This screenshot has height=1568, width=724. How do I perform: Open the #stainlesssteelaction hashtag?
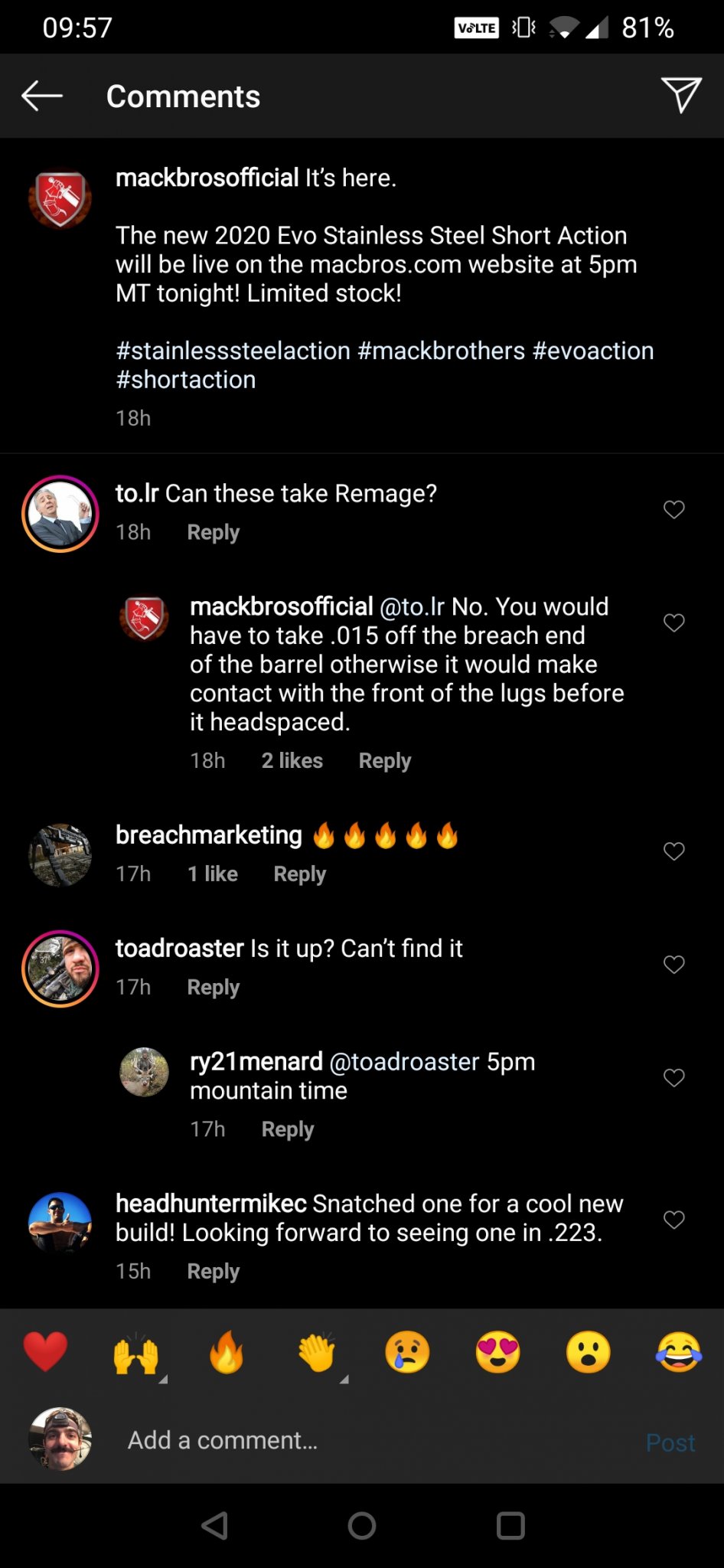233,351
